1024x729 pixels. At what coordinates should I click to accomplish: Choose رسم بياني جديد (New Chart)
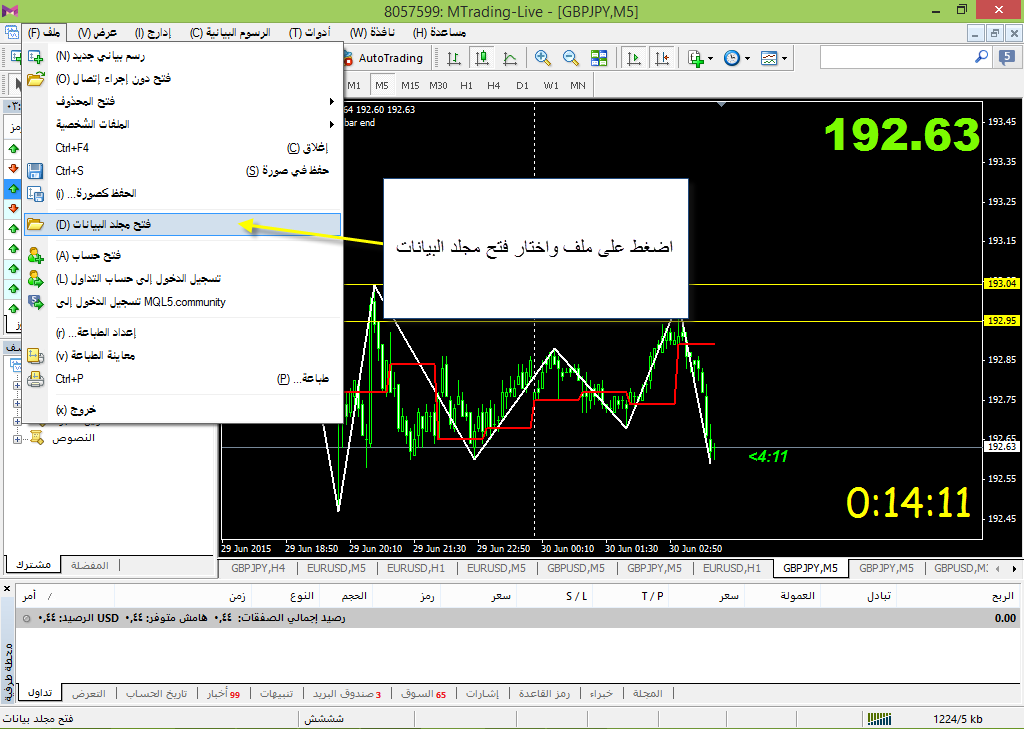coord(182,56)
